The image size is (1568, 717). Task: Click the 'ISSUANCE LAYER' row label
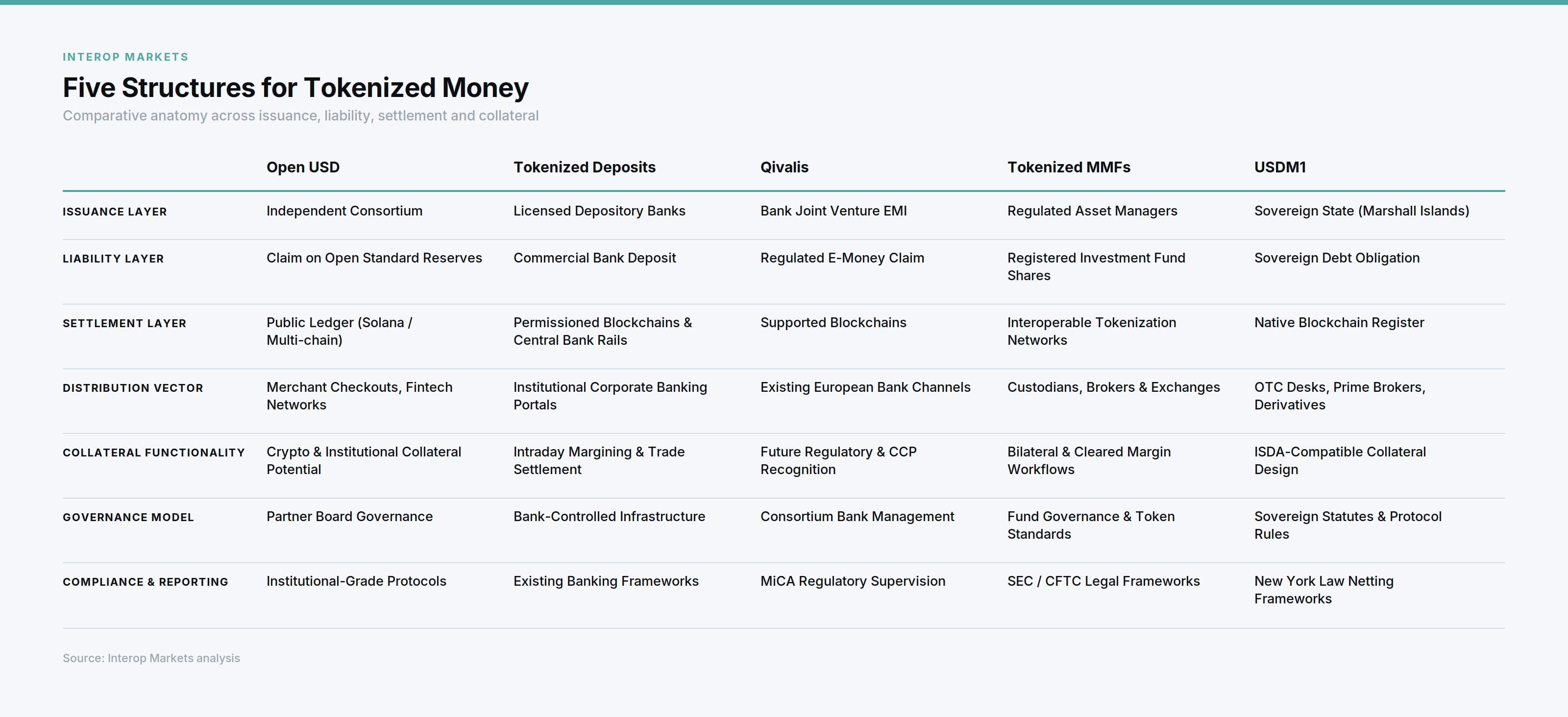click(115, 212)
